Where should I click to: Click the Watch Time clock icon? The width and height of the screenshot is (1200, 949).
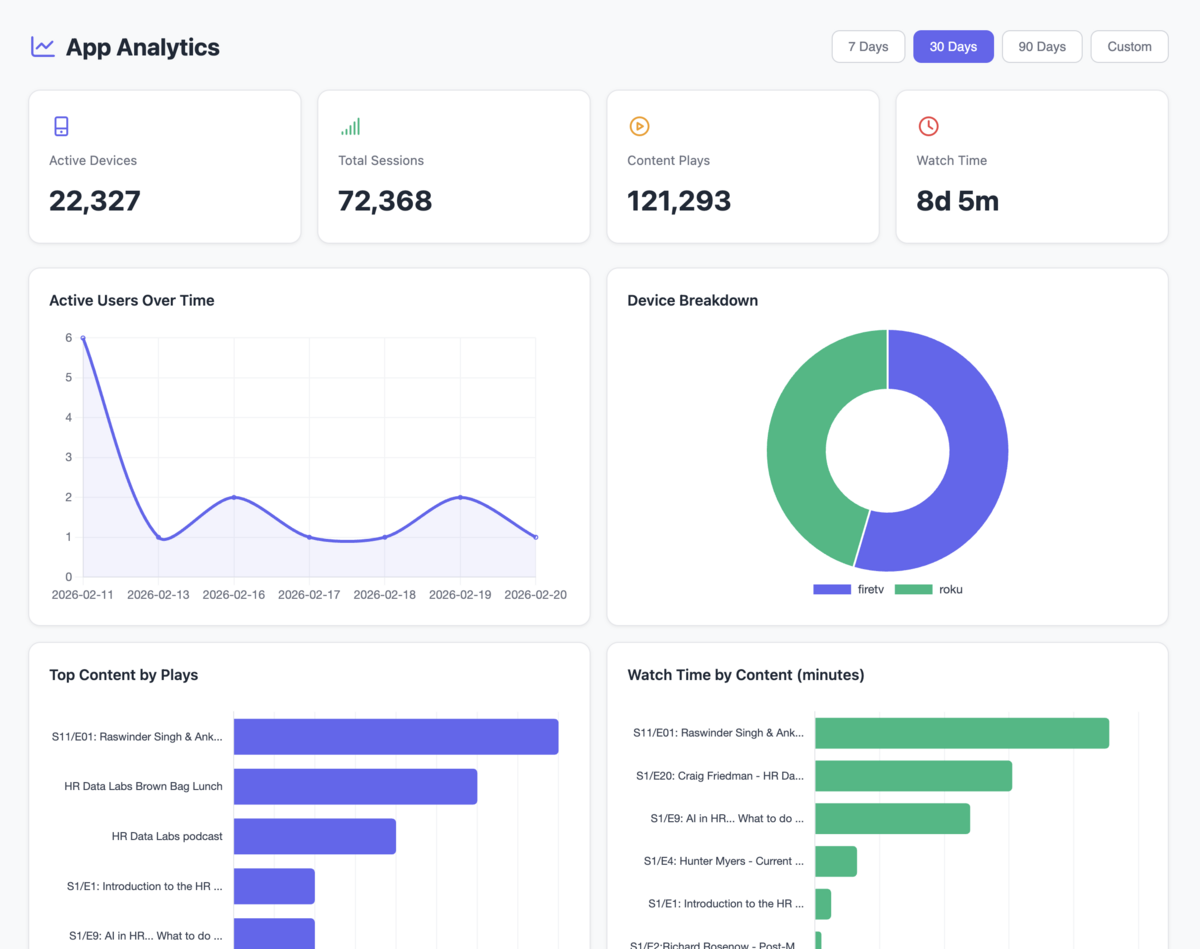point(928,126)
